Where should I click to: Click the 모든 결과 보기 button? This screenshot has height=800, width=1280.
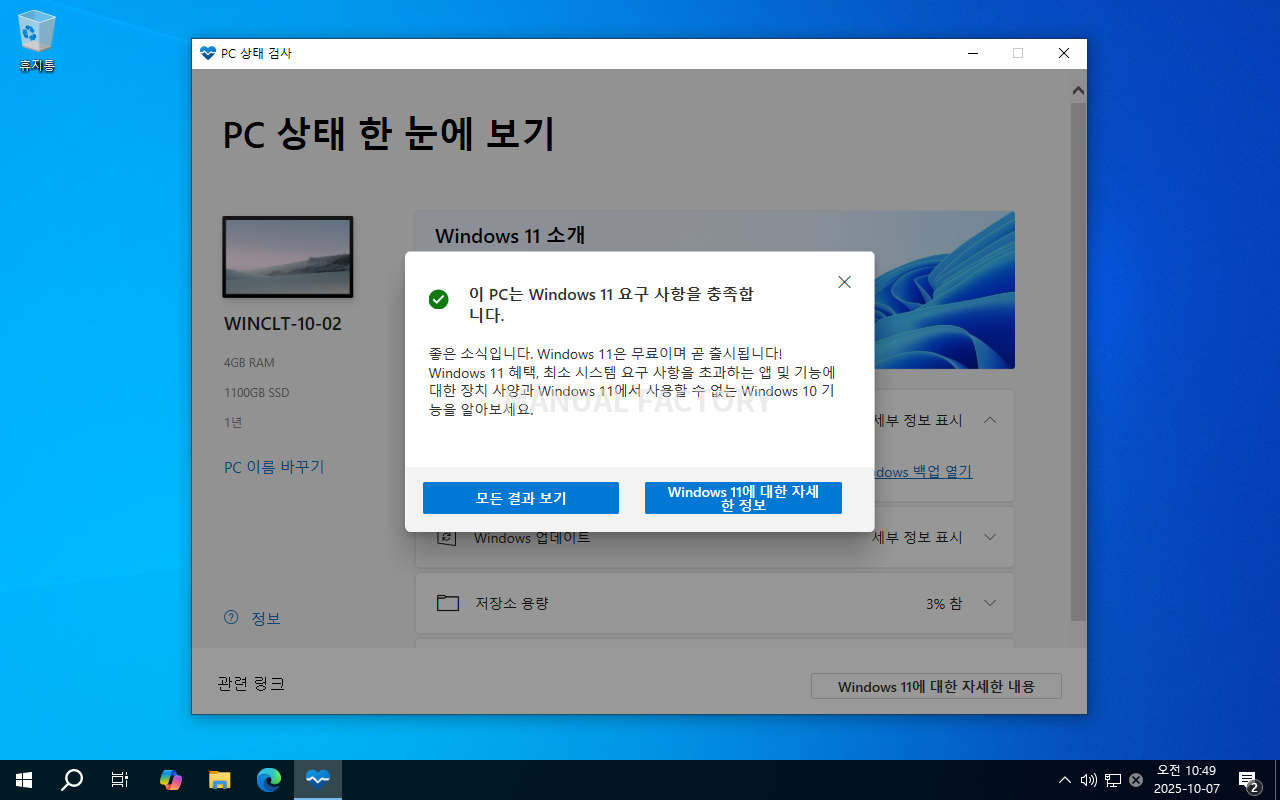(520, 498)
